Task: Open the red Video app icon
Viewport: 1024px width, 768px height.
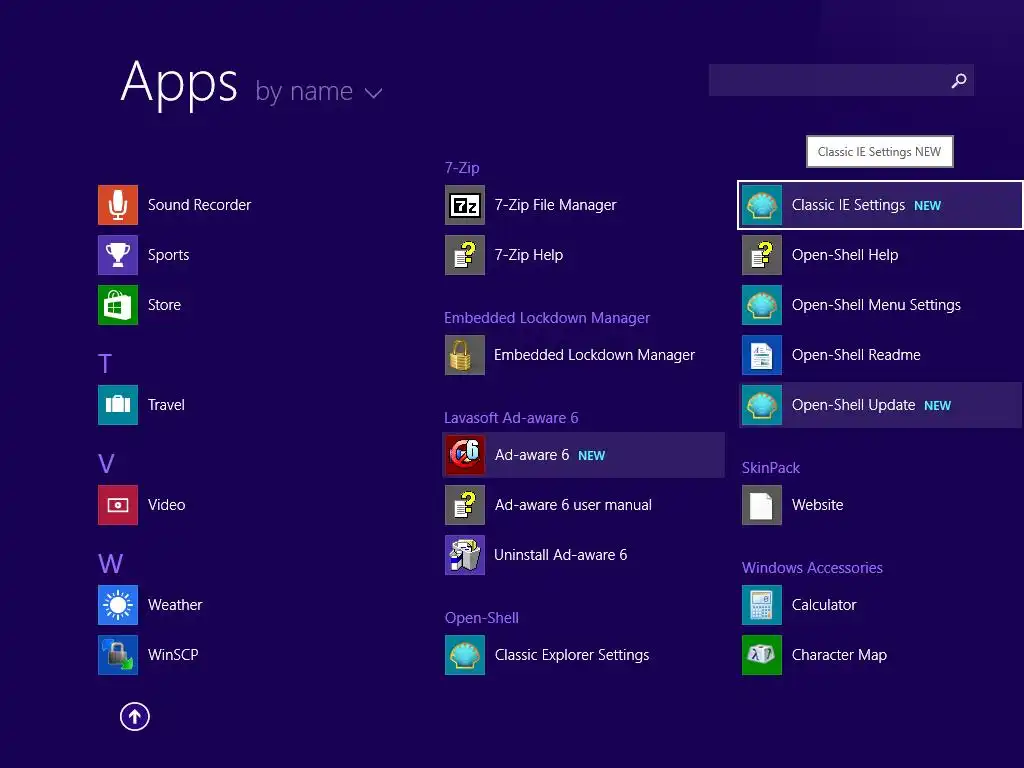Action: [x=118, y=505]
